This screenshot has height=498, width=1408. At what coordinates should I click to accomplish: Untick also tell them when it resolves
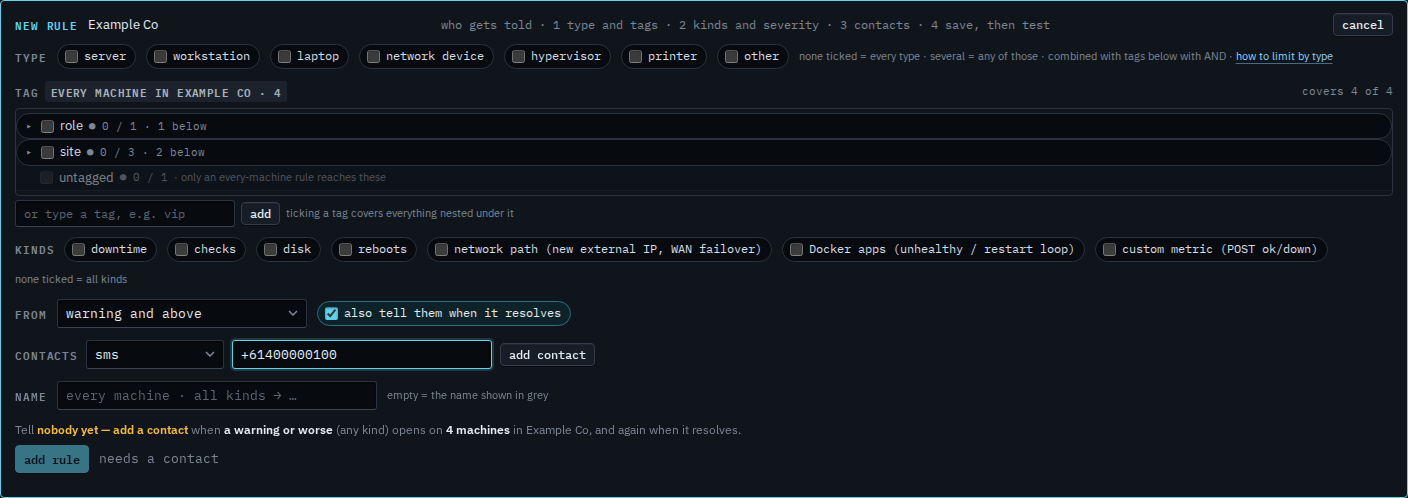[x=331, y=314]
